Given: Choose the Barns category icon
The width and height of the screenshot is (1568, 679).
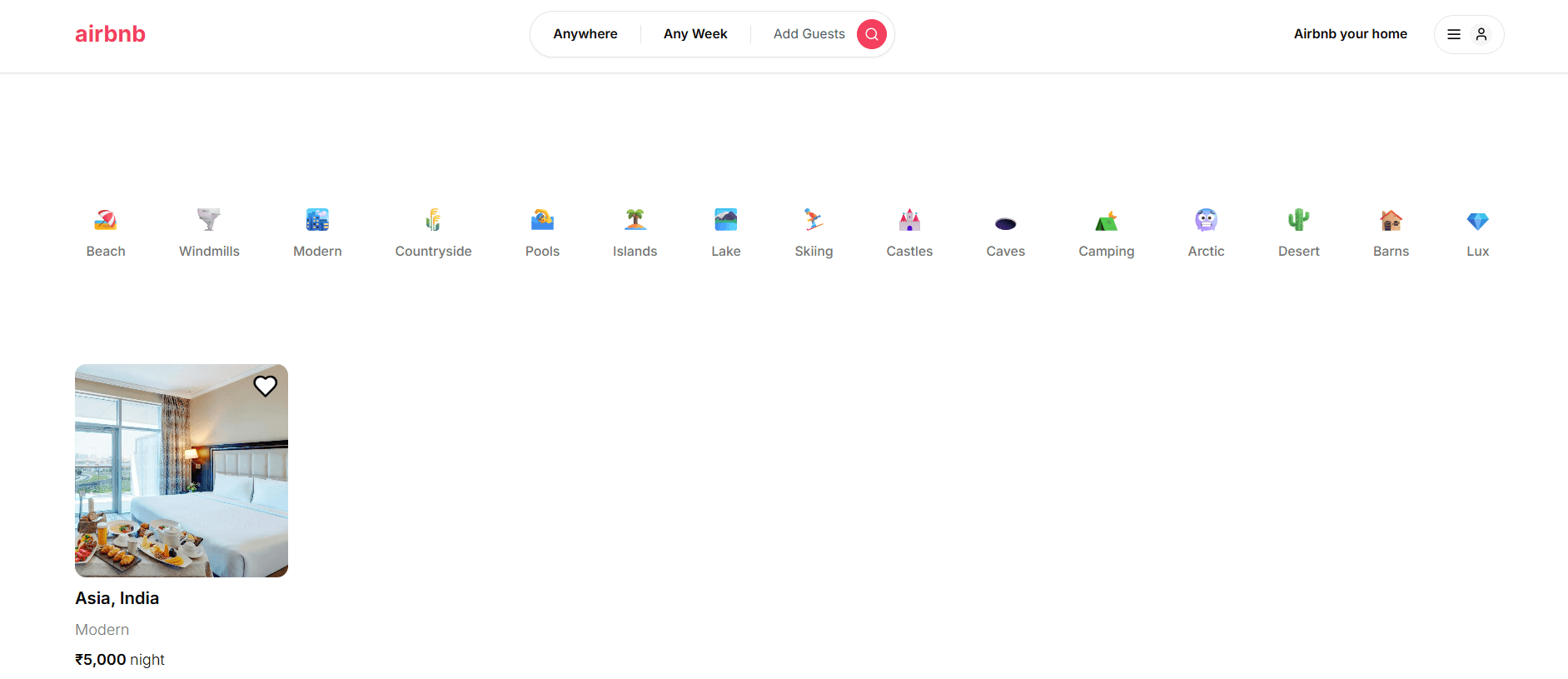Looking at the screenshot, I should click(x=1391, y=220).
